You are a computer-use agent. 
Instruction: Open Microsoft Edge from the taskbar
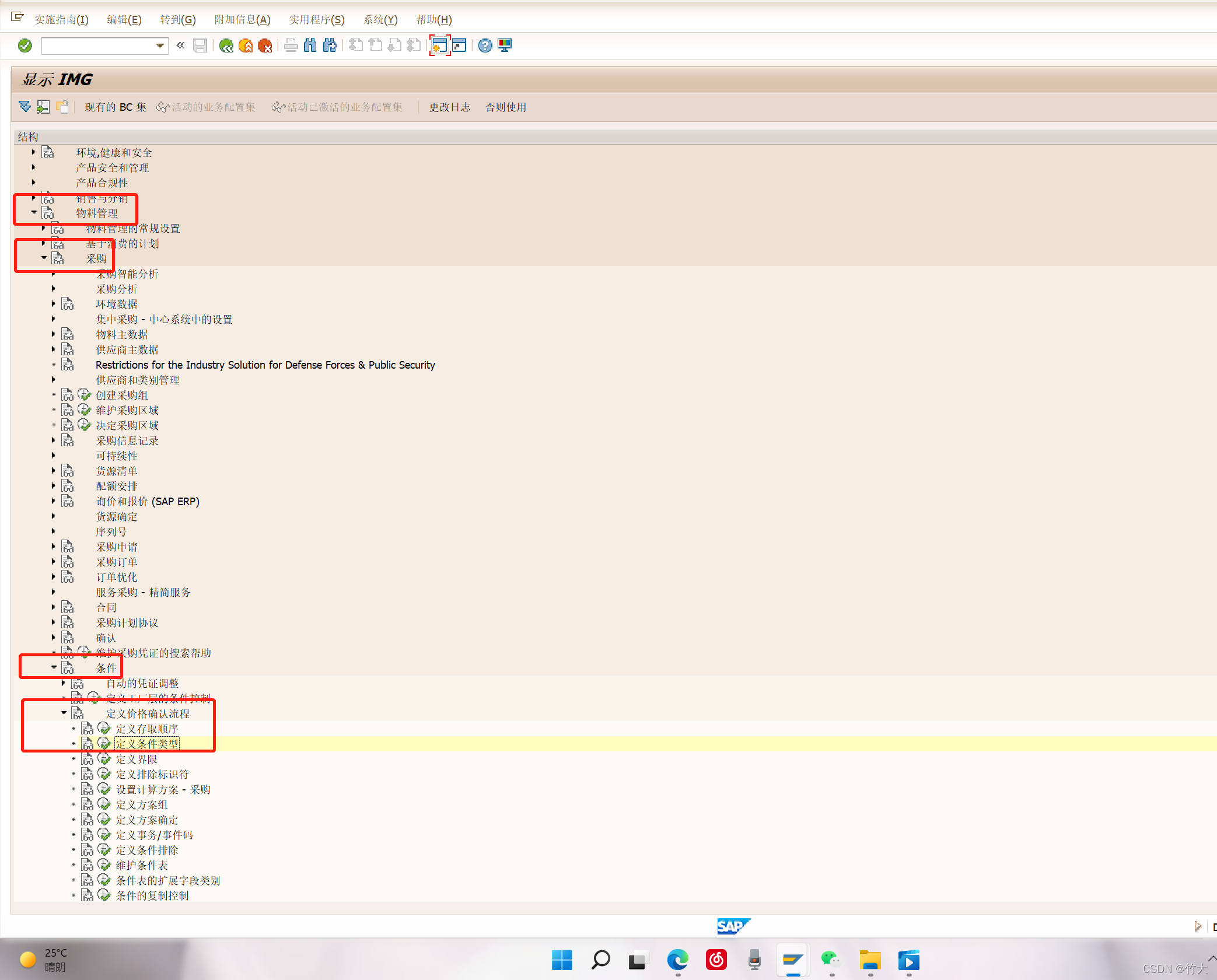coord(677,960)
